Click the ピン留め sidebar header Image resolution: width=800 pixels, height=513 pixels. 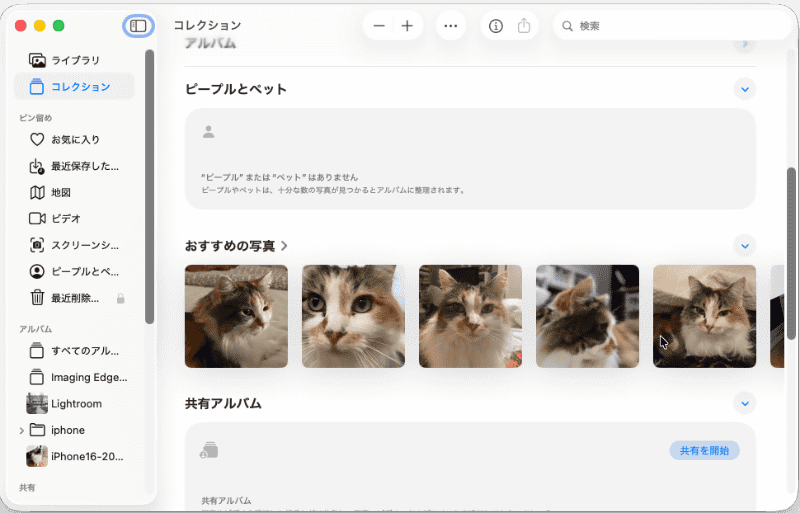pos(36,118)
